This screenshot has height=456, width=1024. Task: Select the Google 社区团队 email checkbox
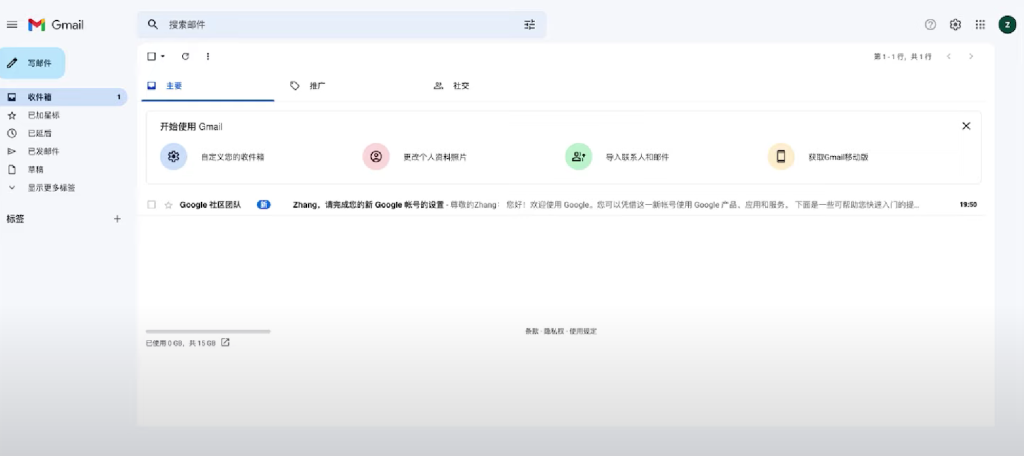[x=152, y=205]
